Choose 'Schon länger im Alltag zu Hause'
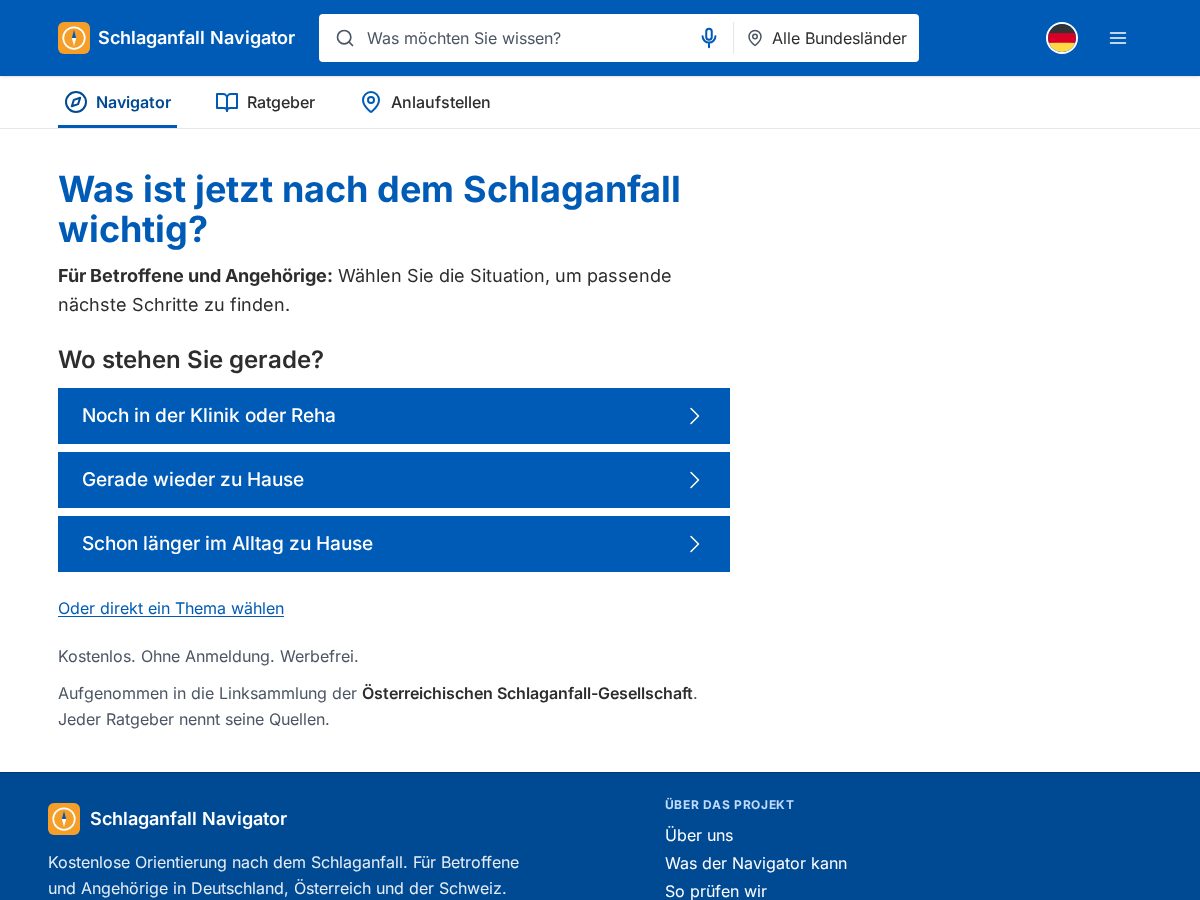The width and height of the screenshot is (1200, 900). (394, 544)
